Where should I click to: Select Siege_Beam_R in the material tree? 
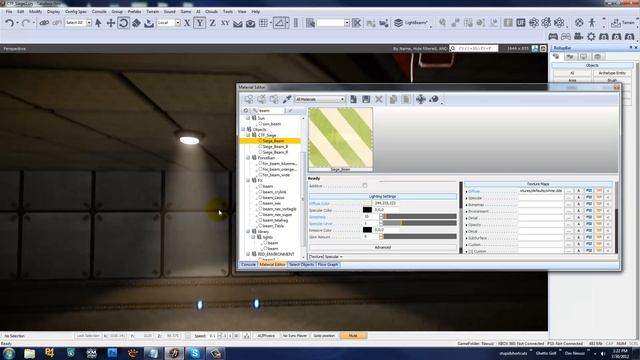tap(275, 152)
